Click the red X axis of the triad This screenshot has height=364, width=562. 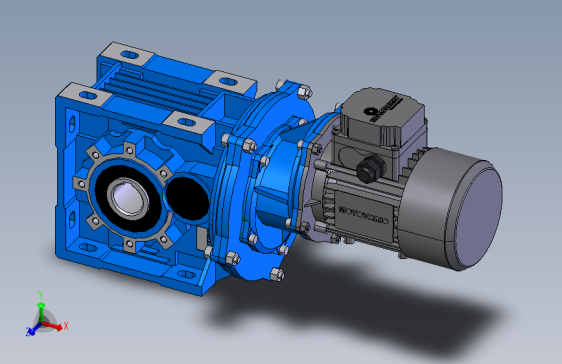tap(52, 325)
